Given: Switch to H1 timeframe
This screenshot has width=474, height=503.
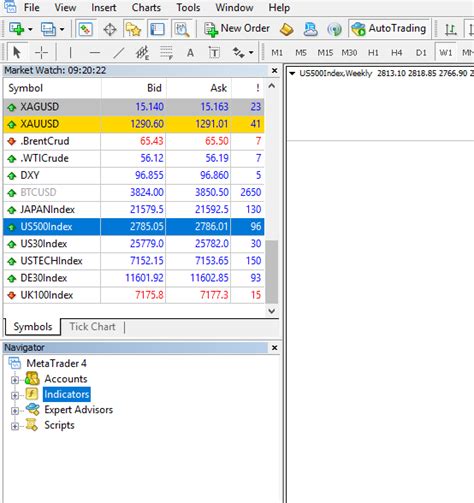Looking at the screenshot, I should [373, 53].
